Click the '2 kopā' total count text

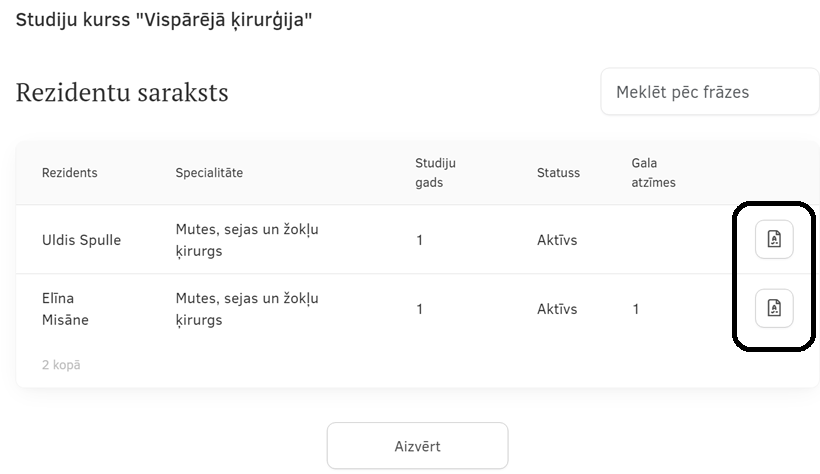point(61,365)
